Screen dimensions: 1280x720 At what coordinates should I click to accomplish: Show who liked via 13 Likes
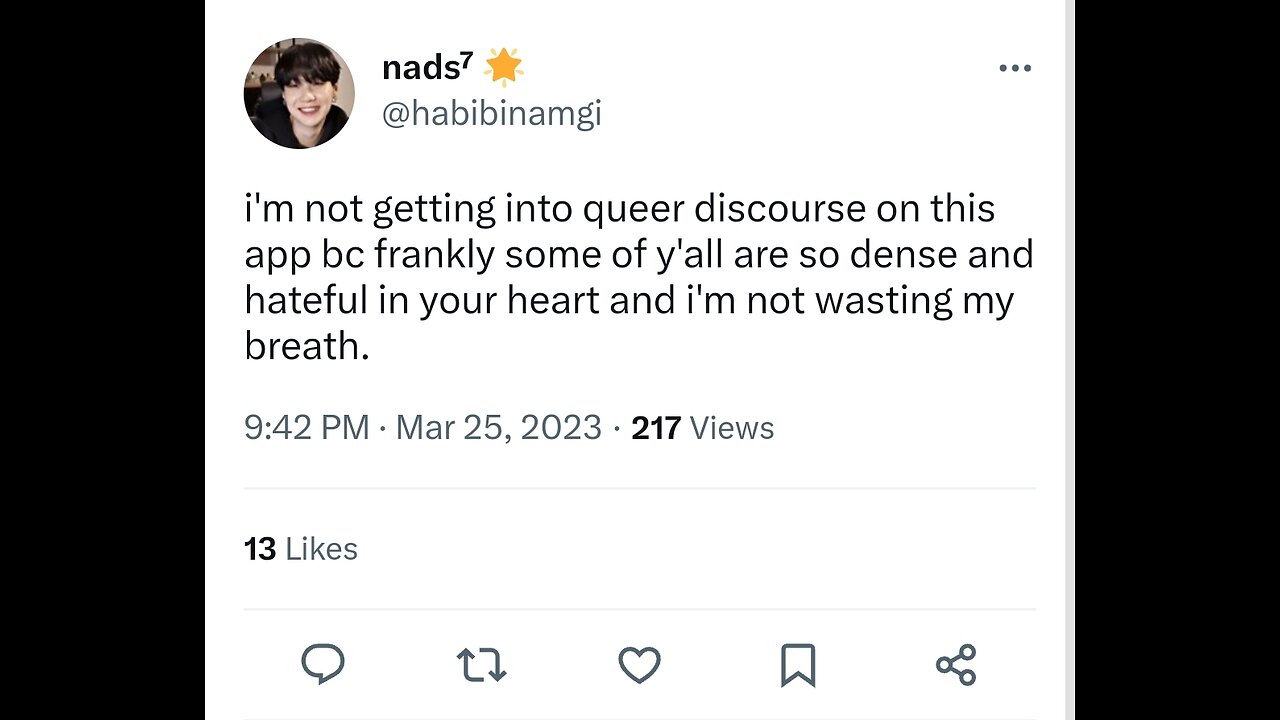[301, 549]
